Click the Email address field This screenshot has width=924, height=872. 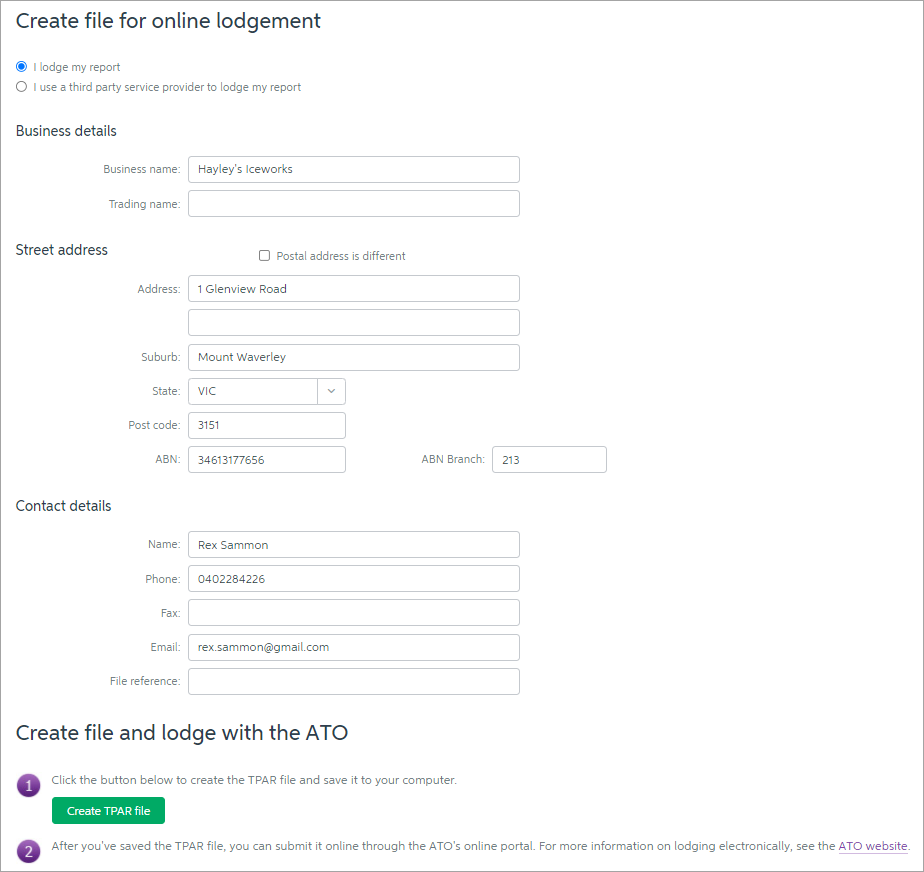tap(354, 647)
